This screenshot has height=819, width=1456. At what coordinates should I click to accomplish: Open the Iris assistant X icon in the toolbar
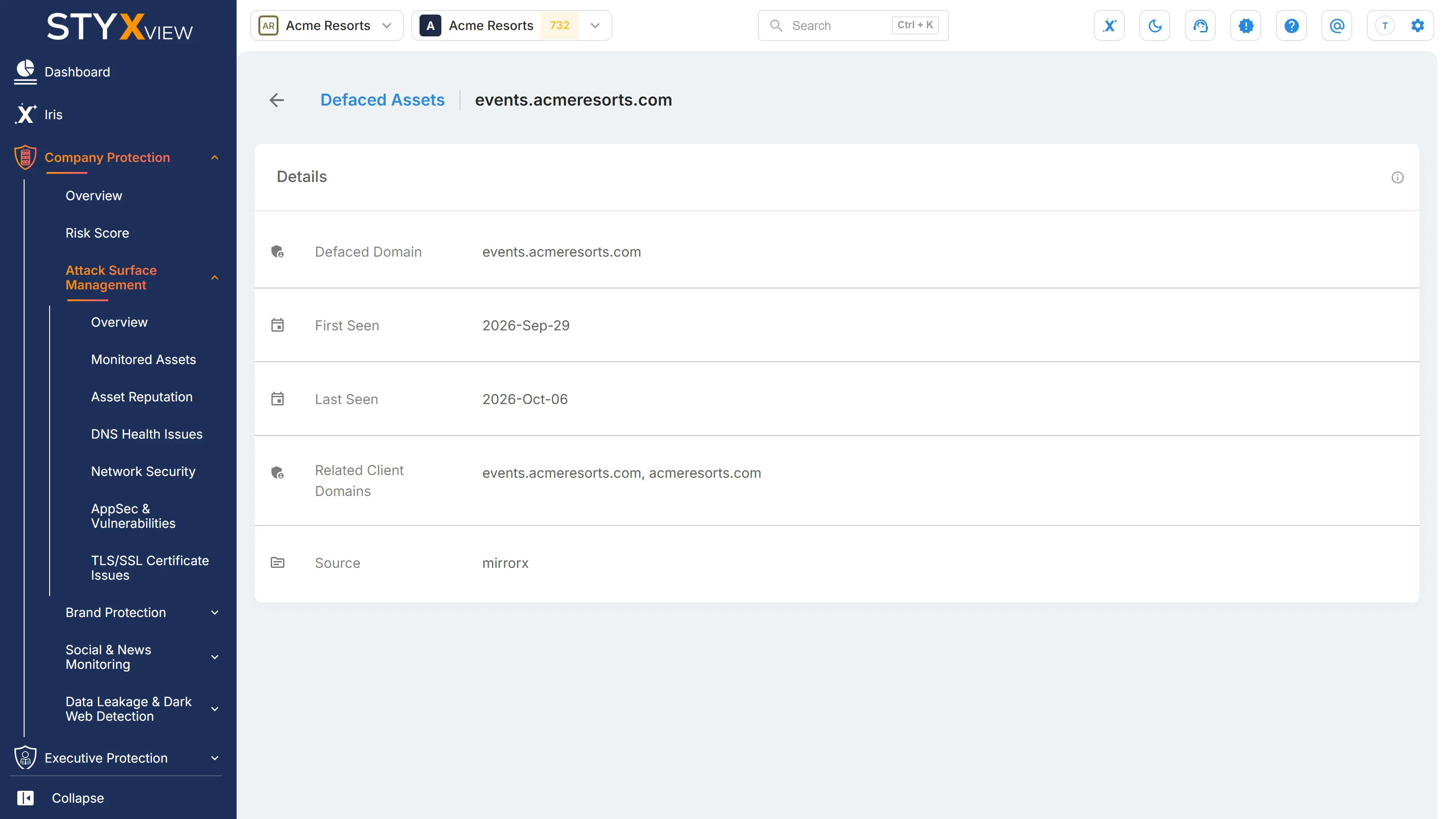[1109, 25]
